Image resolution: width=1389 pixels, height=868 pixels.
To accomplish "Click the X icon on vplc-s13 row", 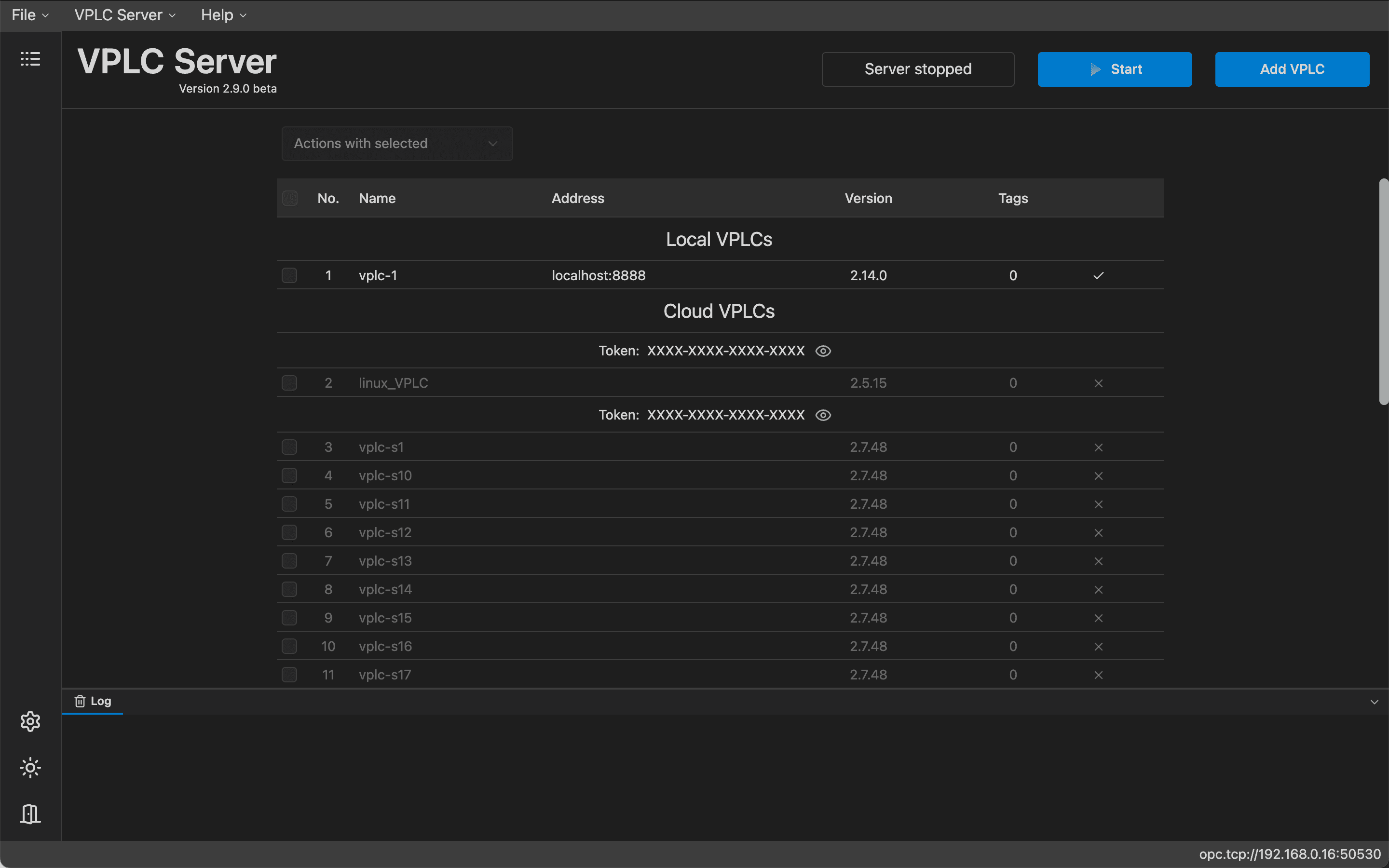I will (x=1099, y=561).
